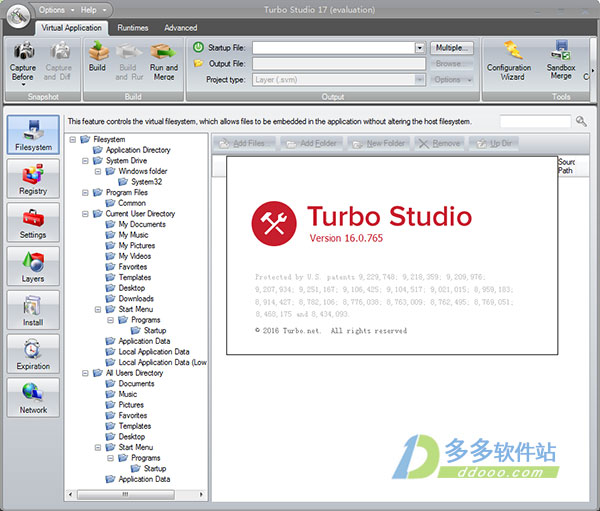Open the Settings panel
The width and height of the screenshot is (600, 511).
(x=33, y=222)
